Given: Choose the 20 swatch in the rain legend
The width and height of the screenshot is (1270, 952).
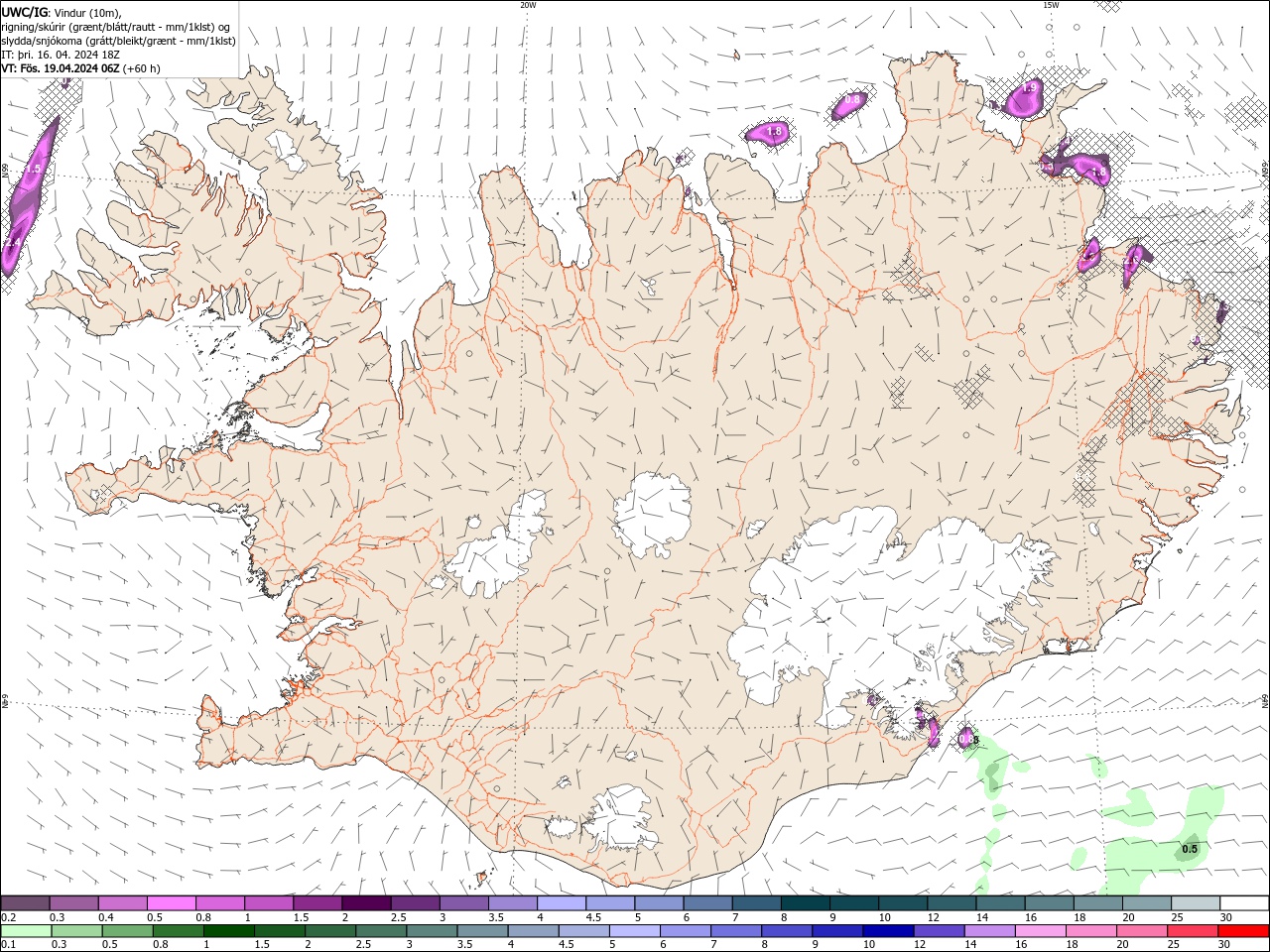Looking at the screenshot, I should coord(1142,931).
